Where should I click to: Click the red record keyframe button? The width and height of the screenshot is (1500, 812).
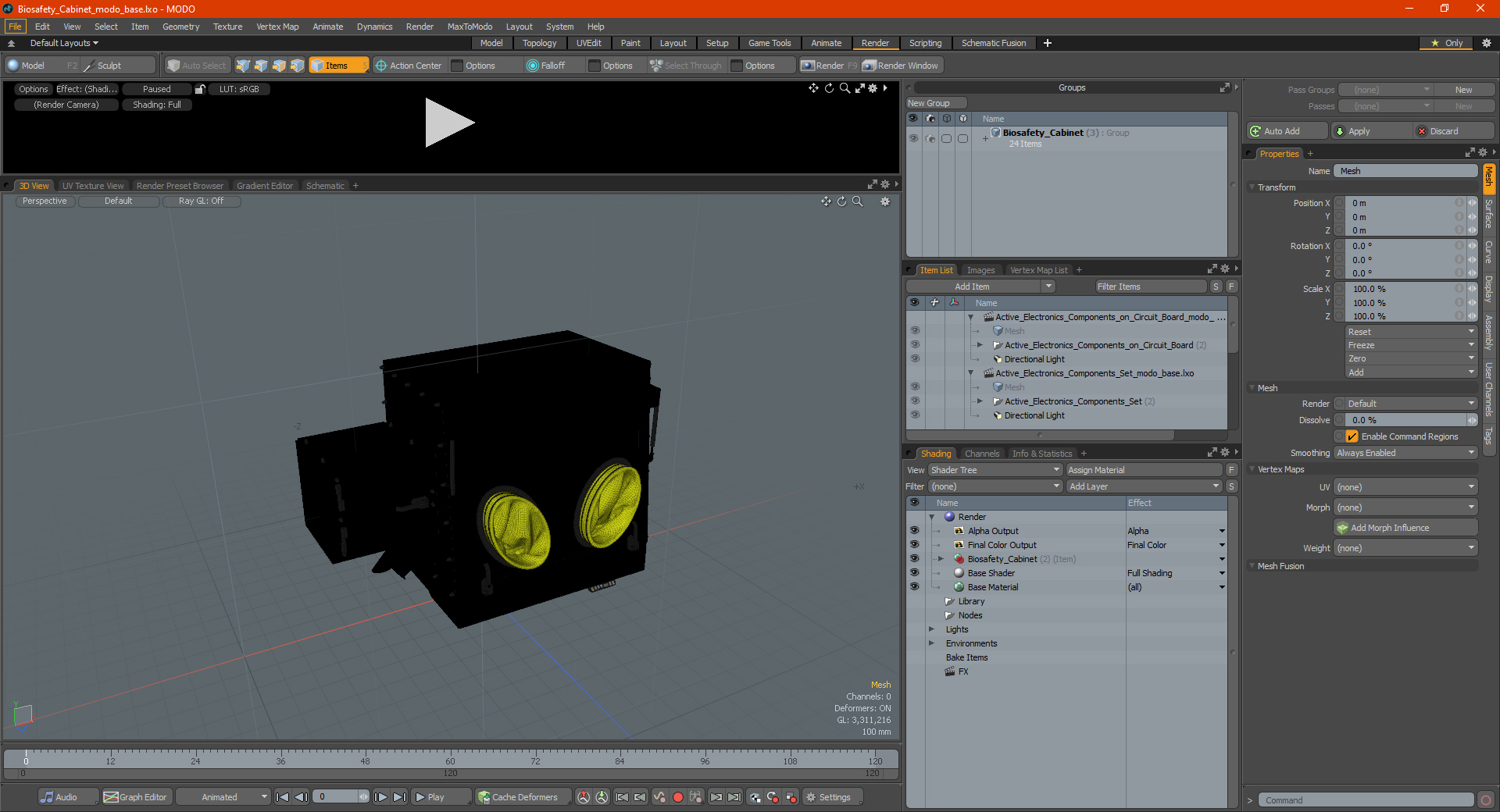[678, 797]
